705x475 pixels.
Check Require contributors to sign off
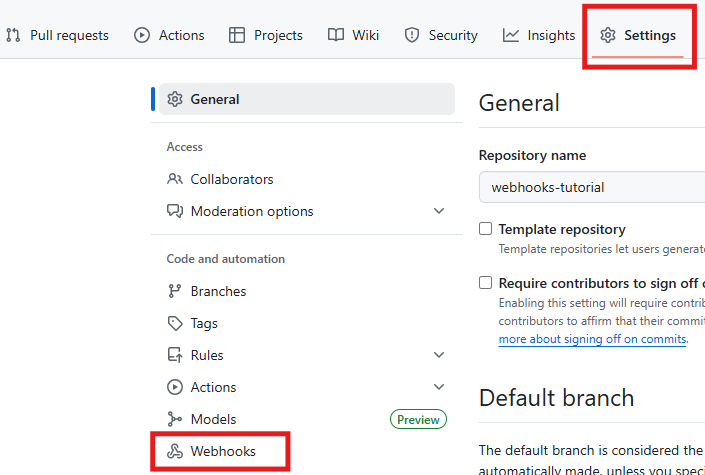(x=486, y=282)
